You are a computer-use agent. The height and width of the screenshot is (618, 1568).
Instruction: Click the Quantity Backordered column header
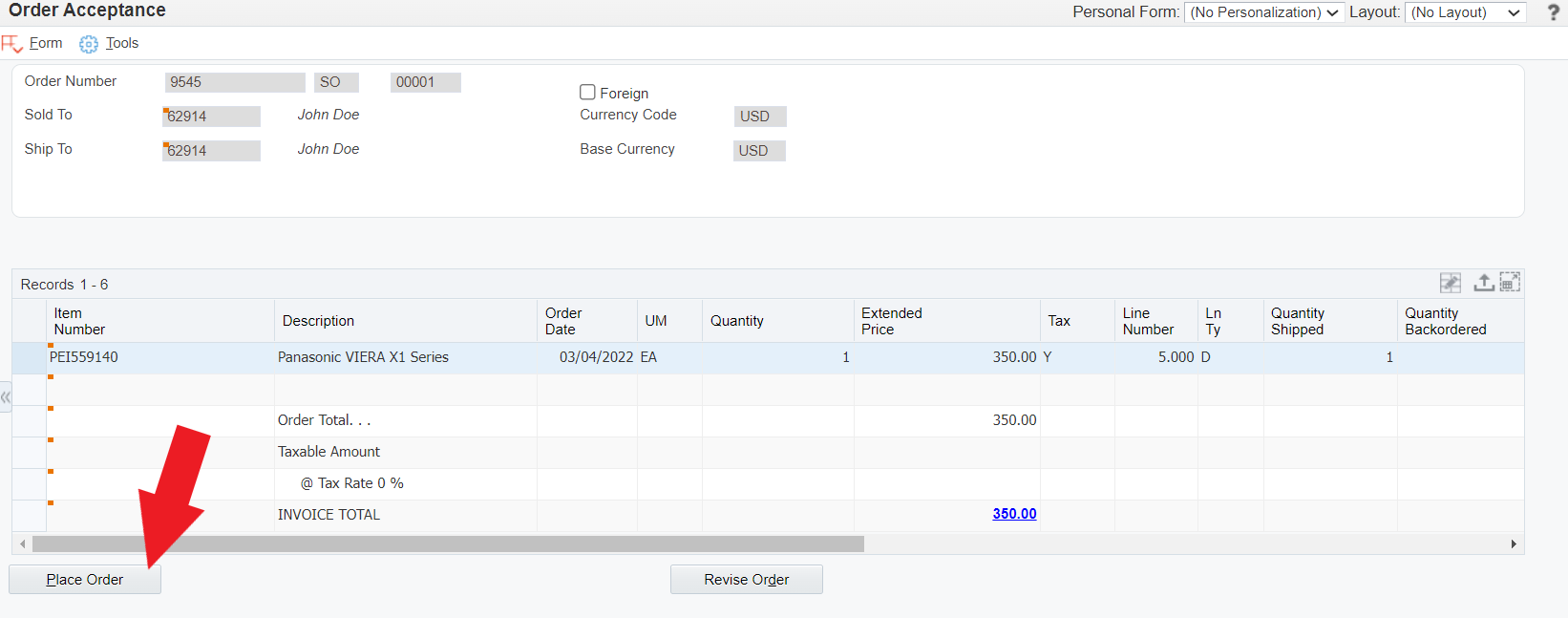pyautogui.click(x=1460, y=321)
